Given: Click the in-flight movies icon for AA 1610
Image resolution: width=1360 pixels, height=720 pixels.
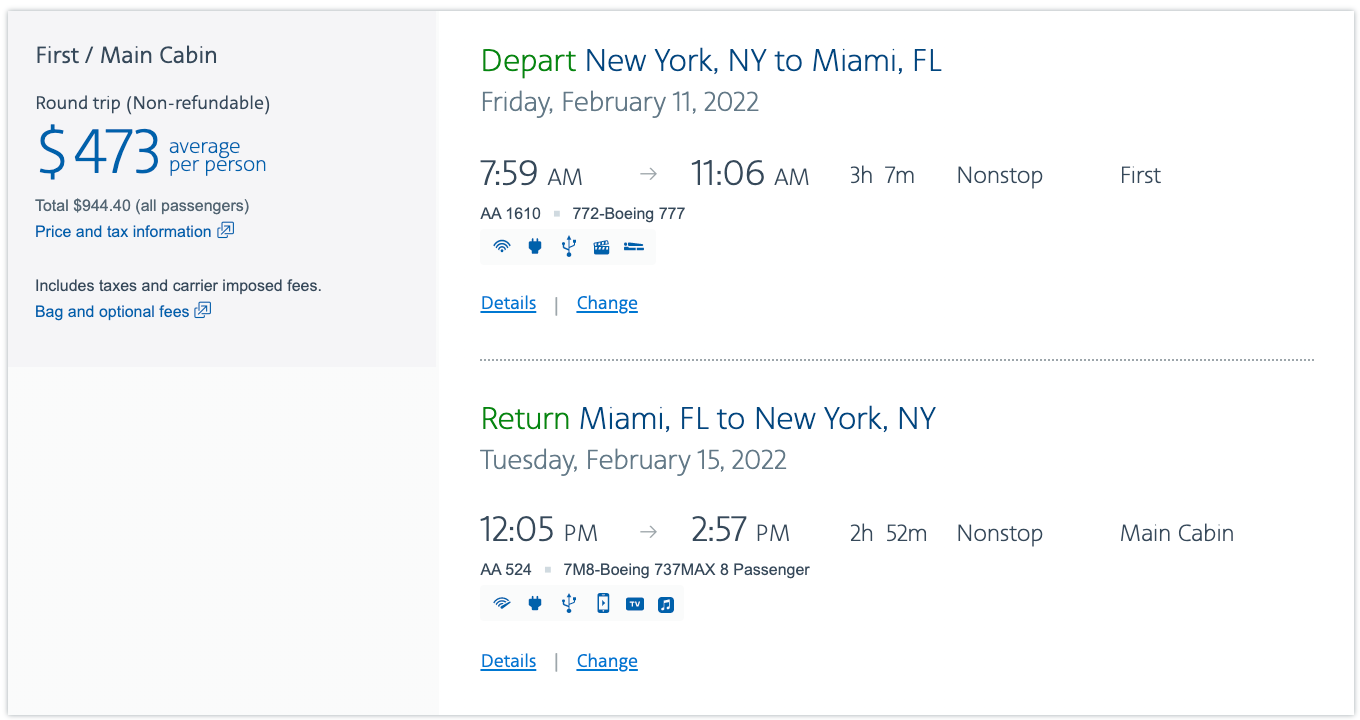Looking at the screenshot, I should 601,247.
